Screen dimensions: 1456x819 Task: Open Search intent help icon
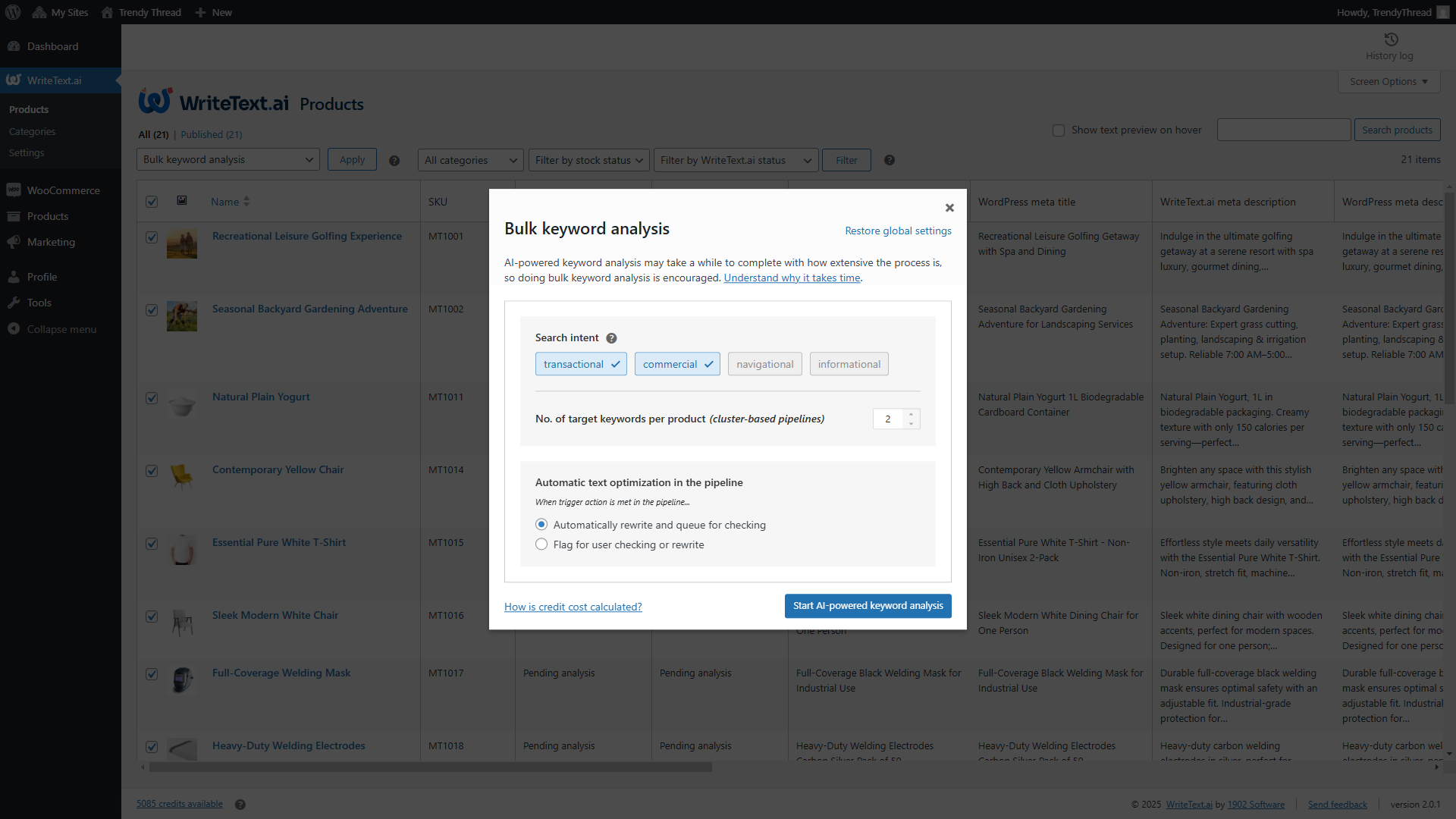[611, 338]
